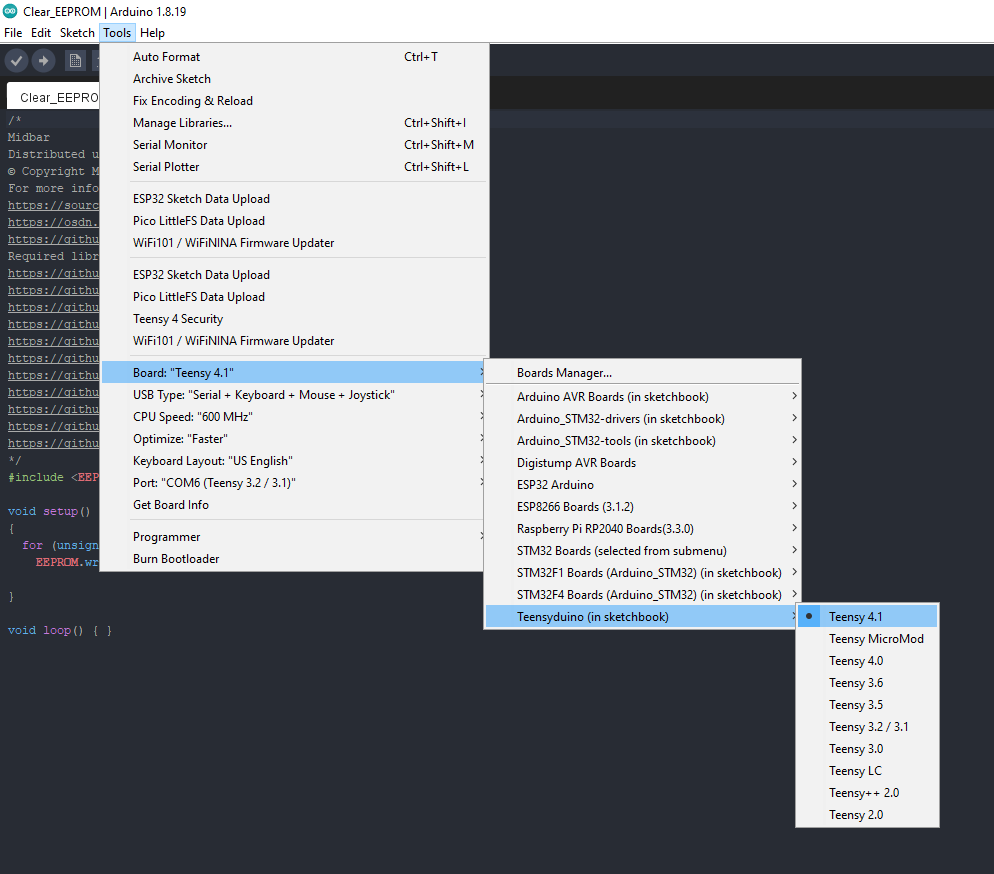Select the Clear_EEPROM sketch tab
Viewport: 994px width, 874px height.
(53, 97)
